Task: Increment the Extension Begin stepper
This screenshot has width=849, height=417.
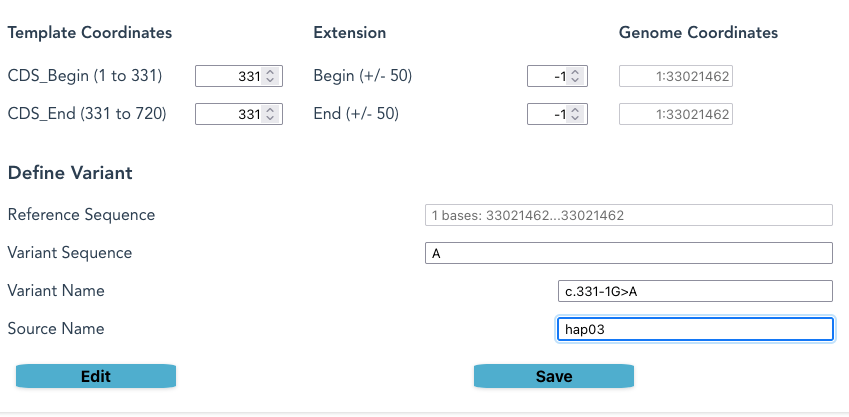Action: (576, 72)
